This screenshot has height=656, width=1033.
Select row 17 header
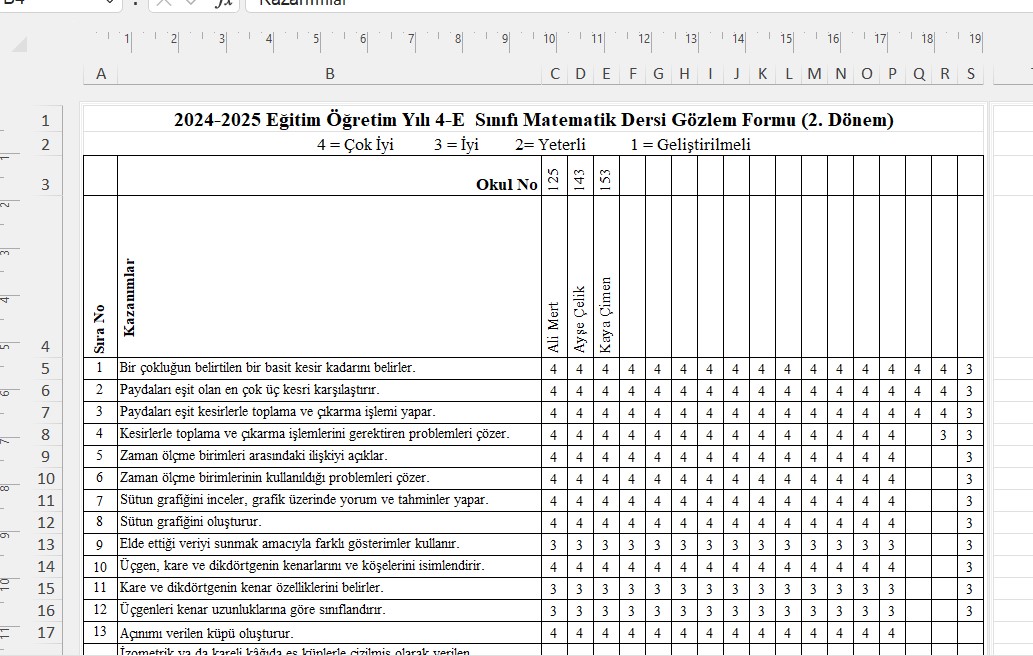tap(45, 632)
